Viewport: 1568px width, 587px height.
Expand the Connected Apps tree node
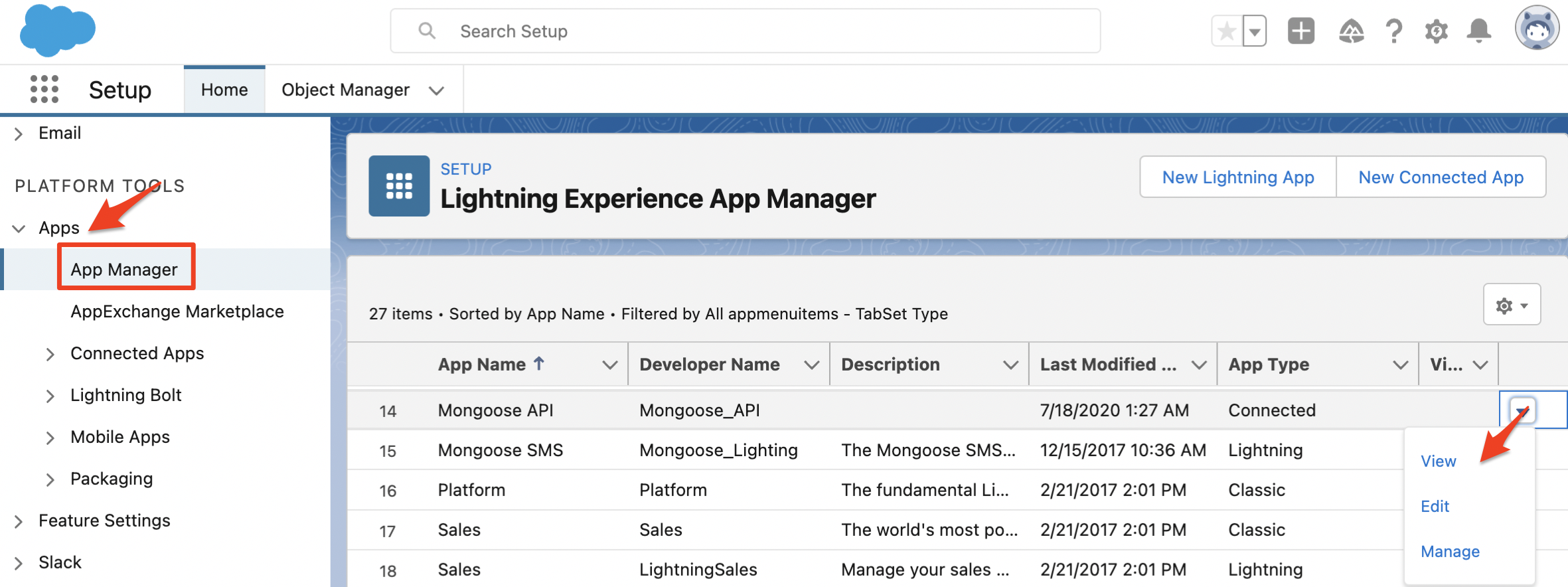[50, 355]
